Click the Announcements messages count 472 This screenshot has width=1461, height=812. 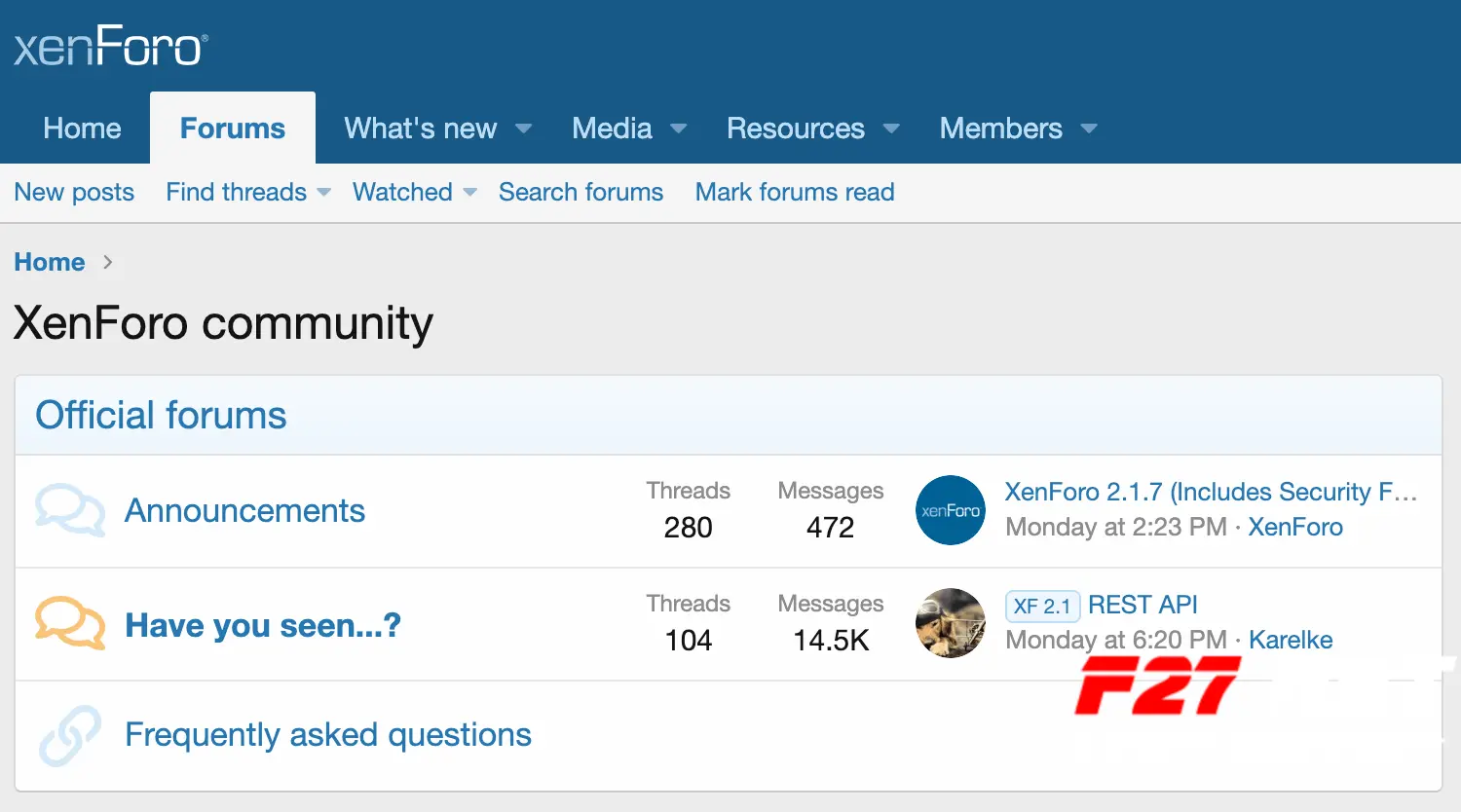click(x=830, y=527)
